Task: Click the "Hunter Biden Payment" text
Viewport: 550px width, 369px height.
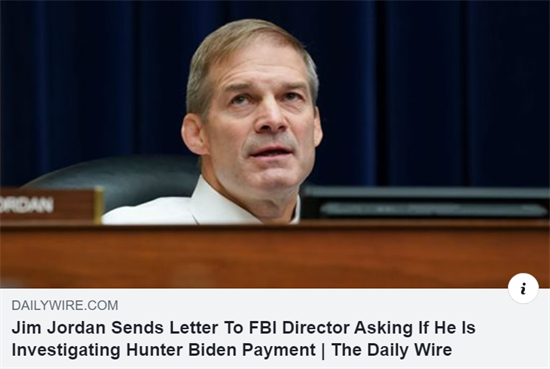Action: tap(221, 349)
